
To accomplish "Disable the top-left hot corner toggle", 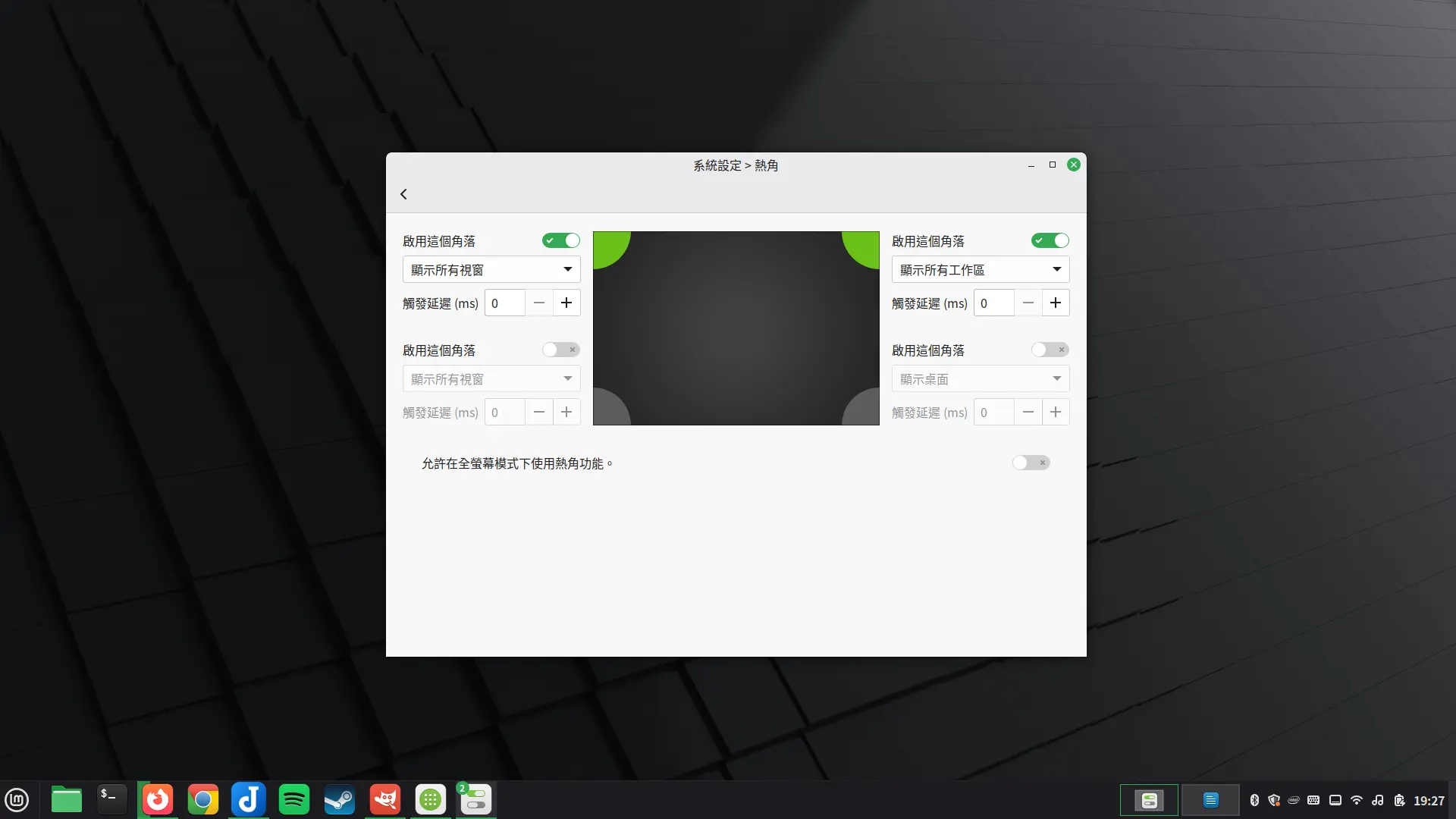I will click(x=560, y=240).
